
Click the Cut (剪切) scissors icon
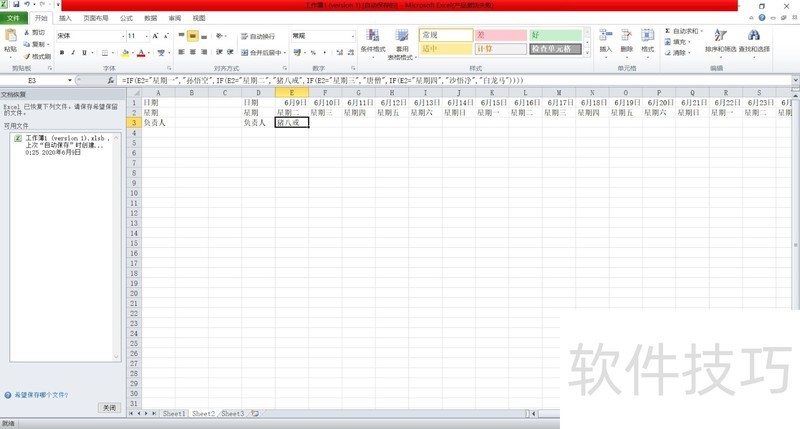(x=36, y=32)
